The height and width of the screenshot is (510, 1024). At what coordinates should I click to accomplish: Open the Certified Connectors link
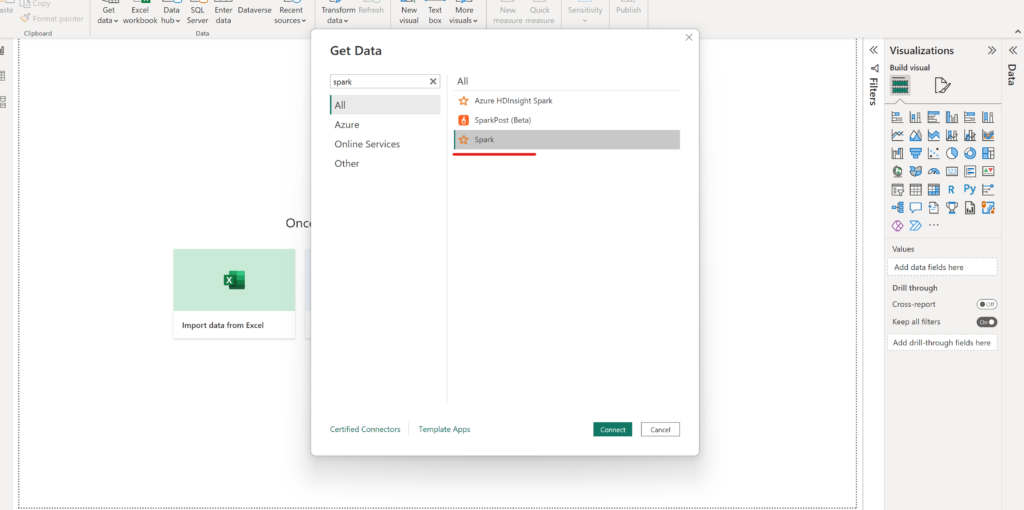pyautogui.click(x=365, y=429)
